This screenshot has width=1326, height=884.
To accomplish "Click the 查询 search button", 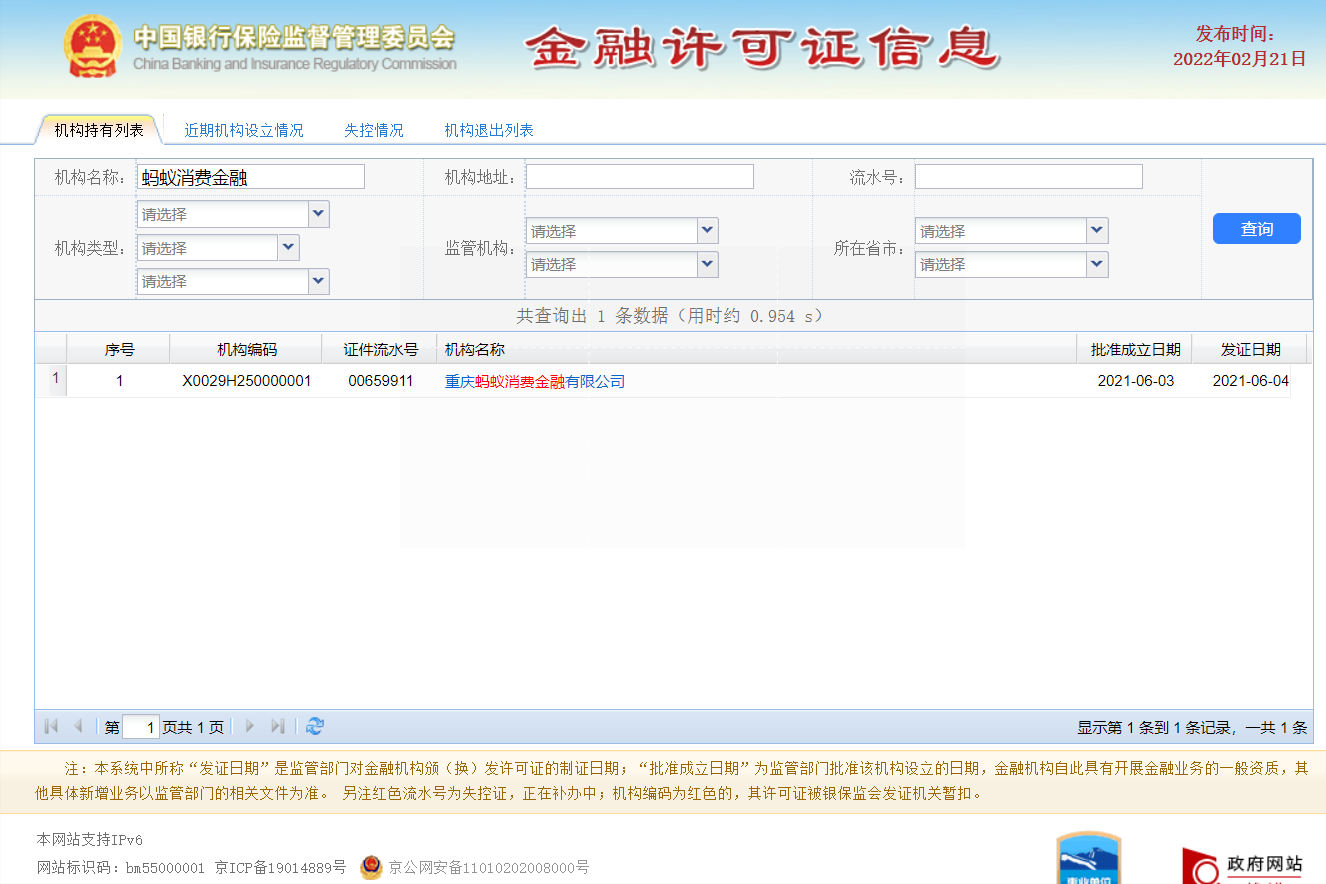I will click(x=1257, y=228).
